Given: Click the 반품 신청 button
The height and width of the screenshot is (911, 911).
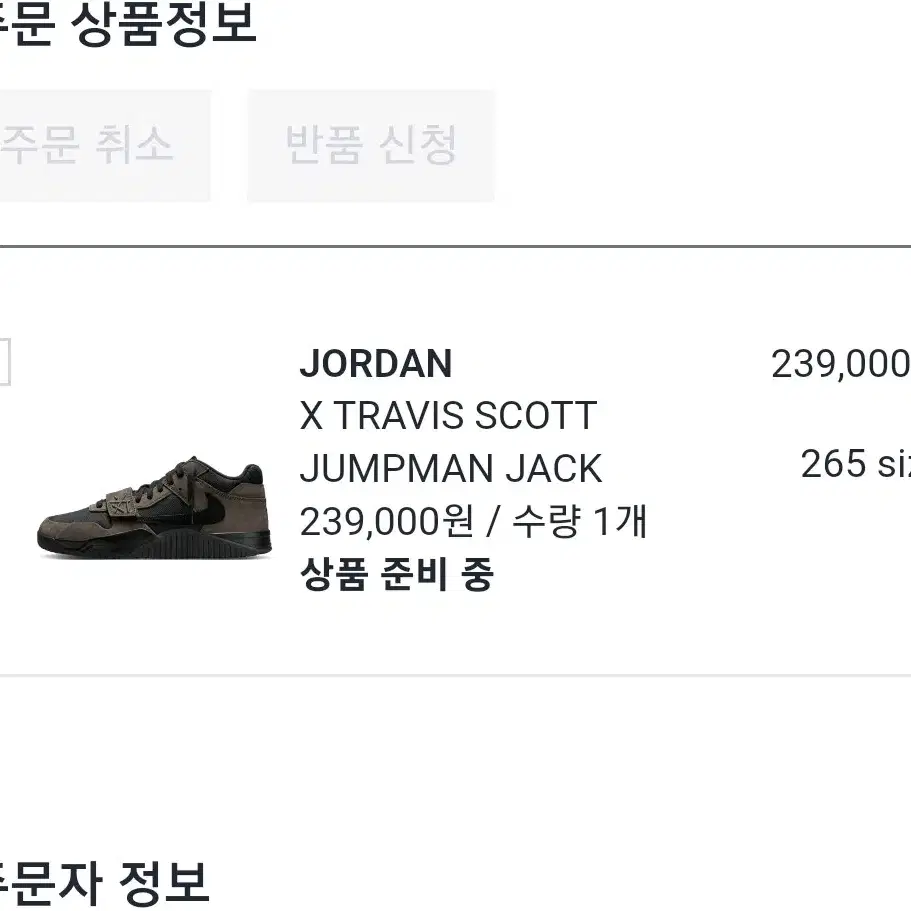Looking at the screenshot, I should tap(371, 146).
